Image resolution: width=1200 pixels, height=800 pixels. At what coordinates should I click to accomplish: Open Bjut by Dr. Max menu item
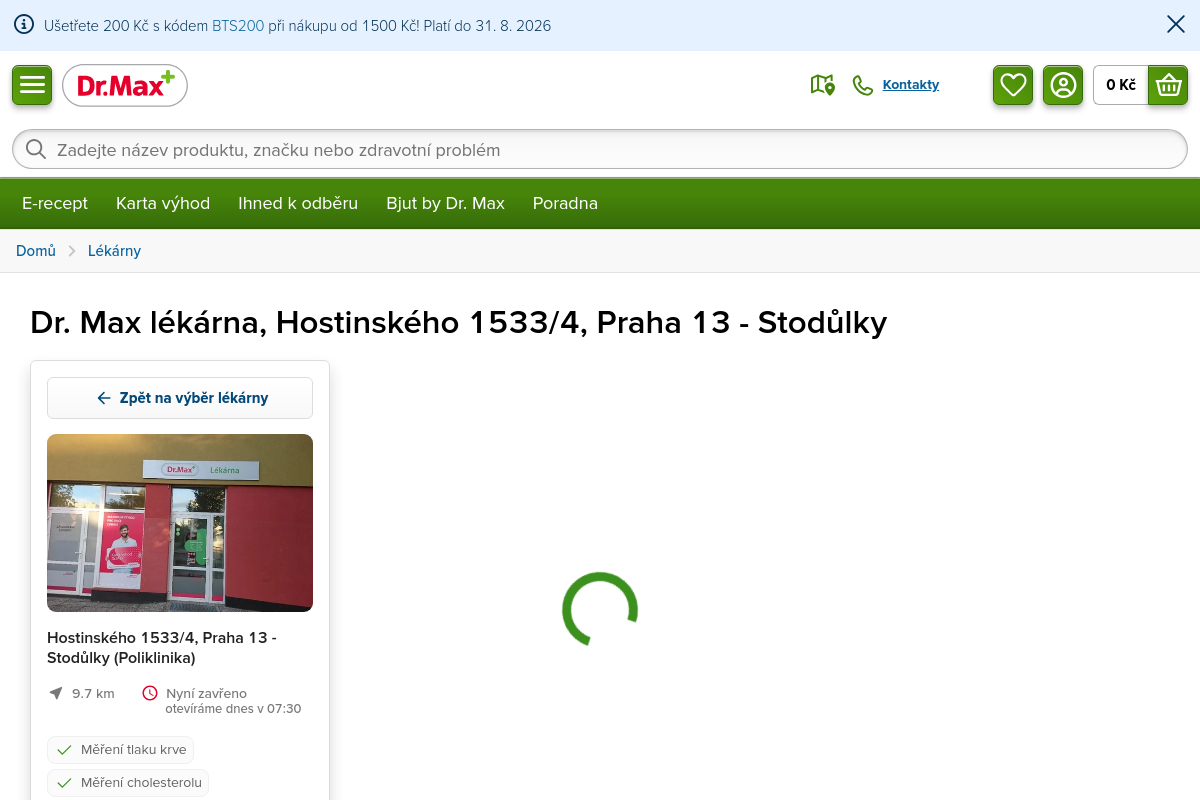click(x=445, y=203)
